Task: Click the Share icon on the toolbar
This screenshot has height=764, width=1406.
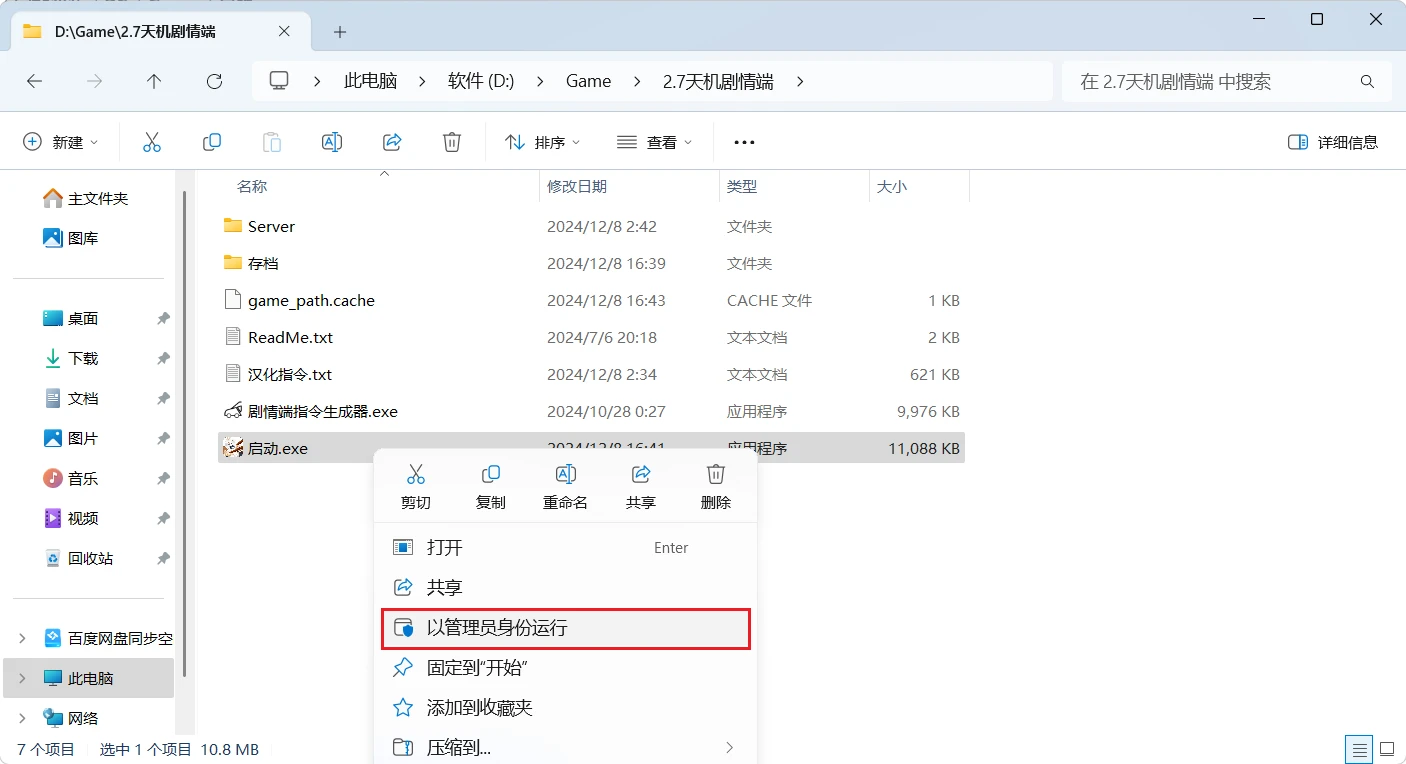Action: click(392, 141)
